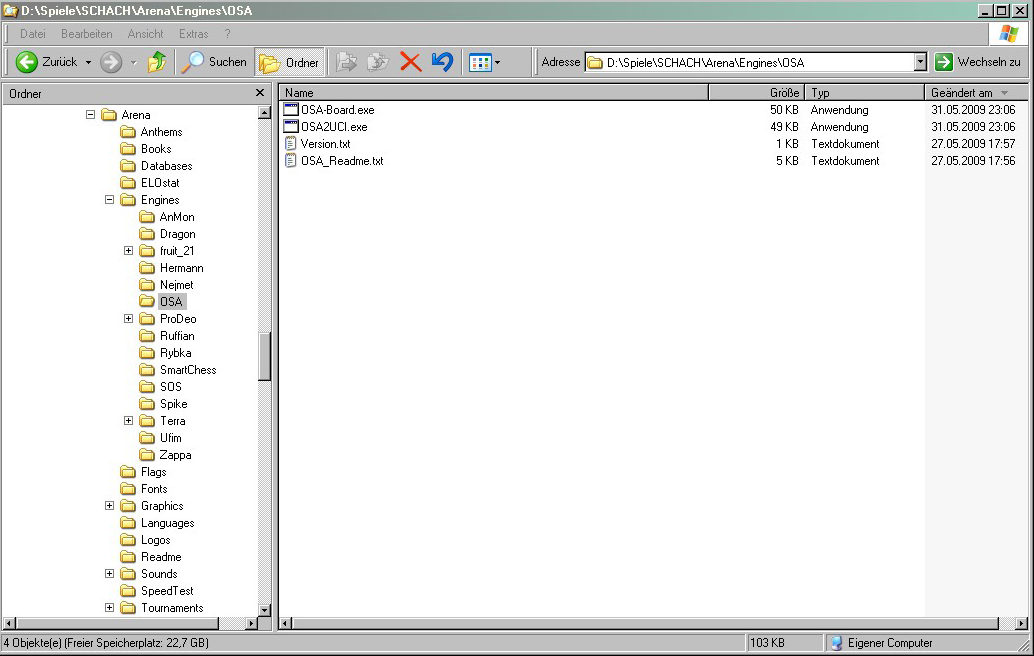This screenshot has height=656, width=1034.
Task: Expand the Terra folder node
Action: click(x=129, y=421)
